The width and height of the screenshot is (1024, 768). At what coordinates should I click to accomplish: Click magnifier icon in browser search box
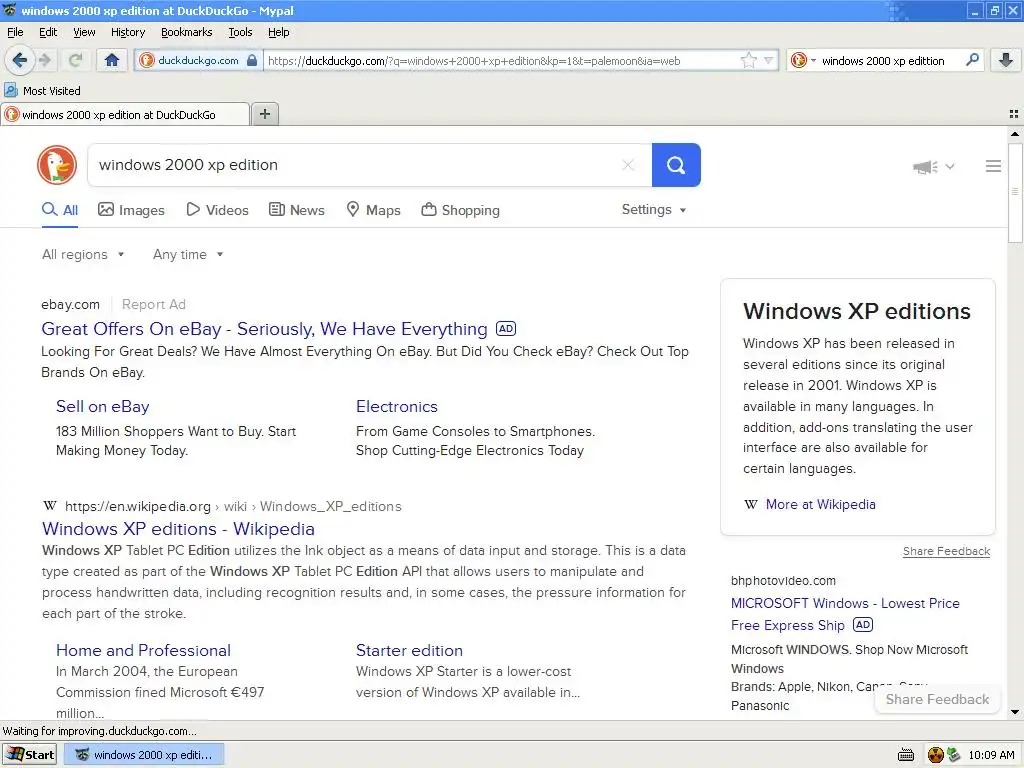972,60
